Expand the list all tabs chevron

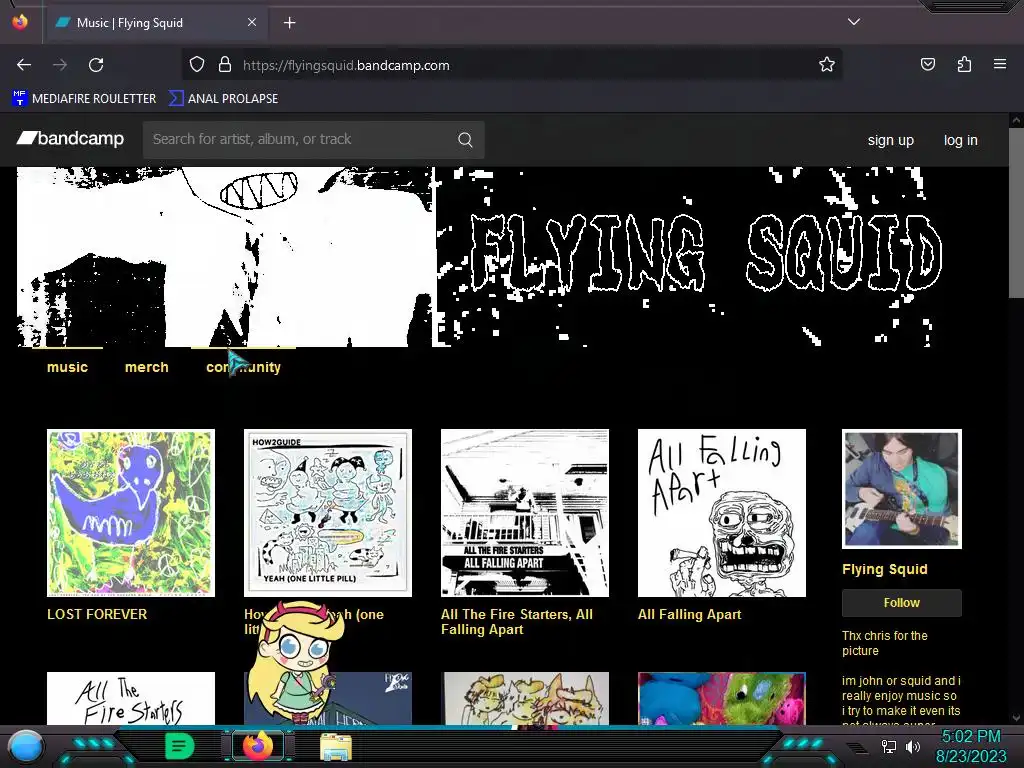coord(854,22)
